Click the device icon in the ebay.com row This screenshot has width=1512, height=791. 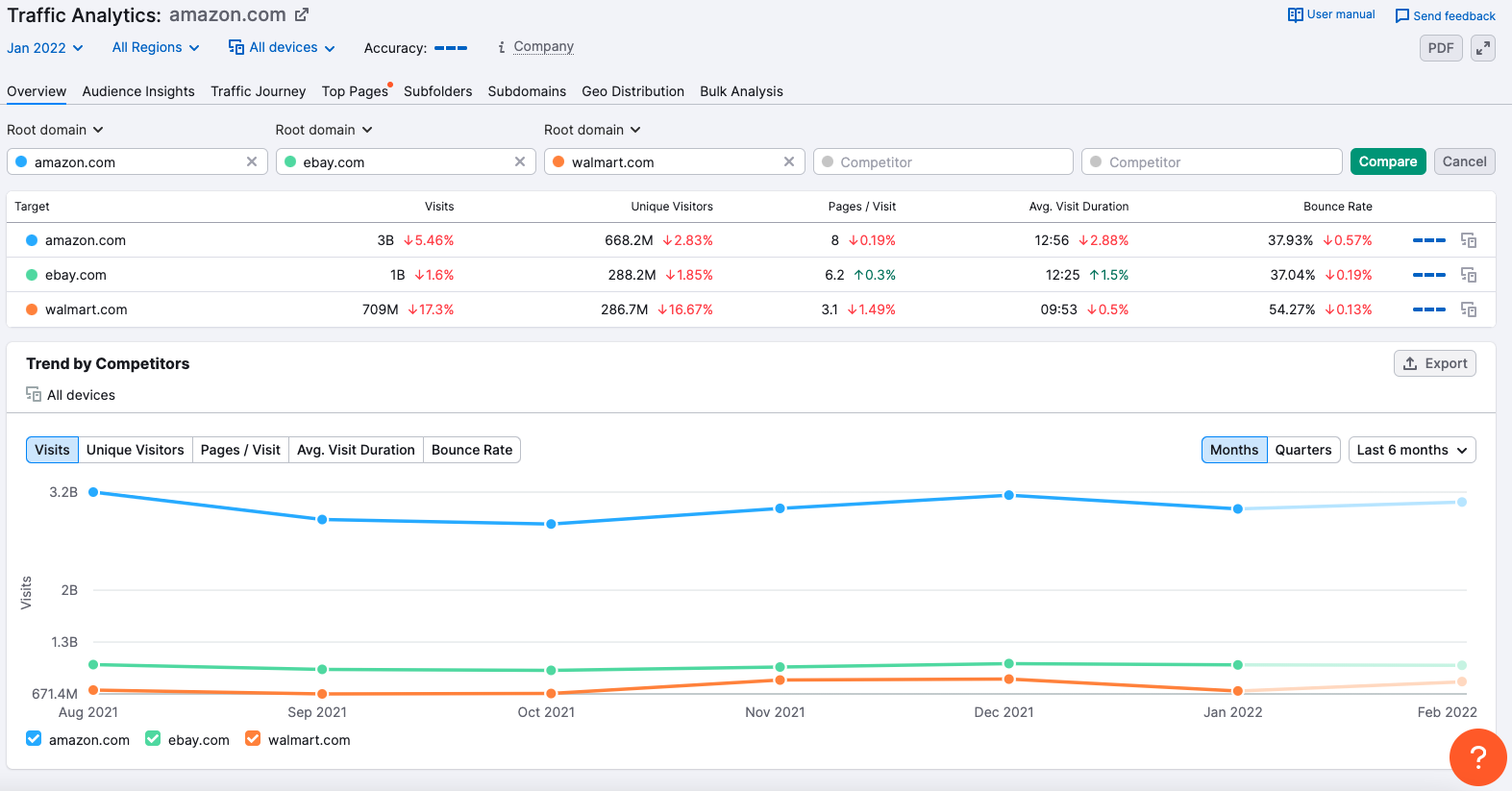1469,275
